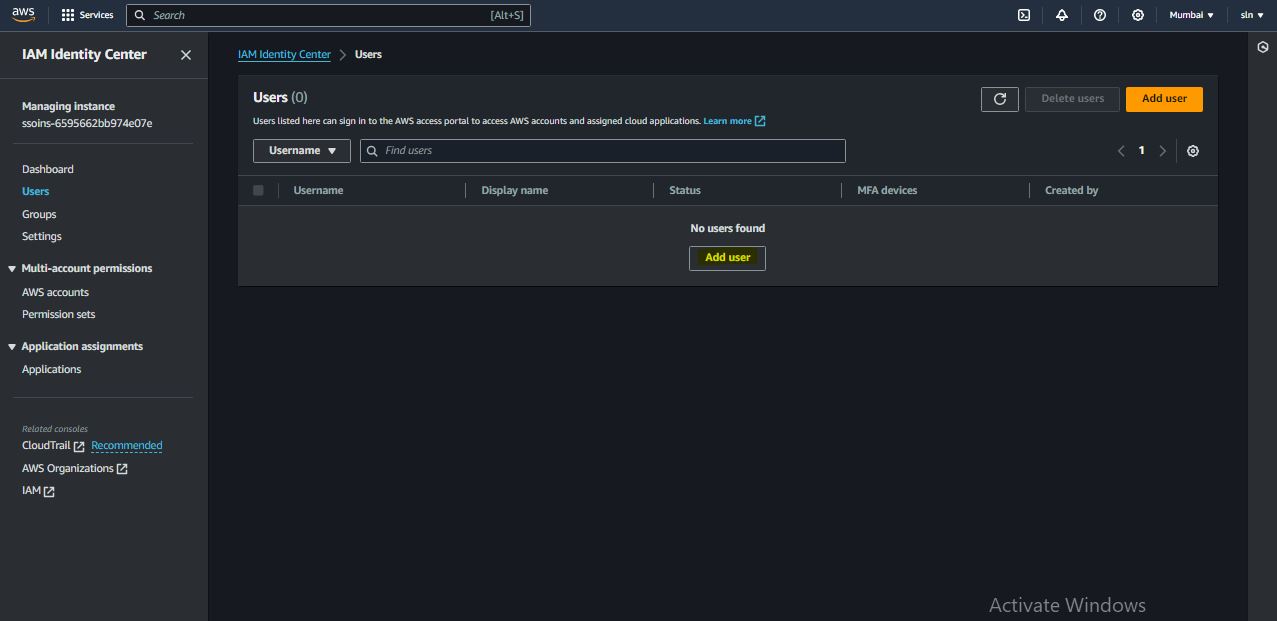This screenshot has width=1277, height=621.
Task: Open the Services menu
Action: click(x=87, y=15)
